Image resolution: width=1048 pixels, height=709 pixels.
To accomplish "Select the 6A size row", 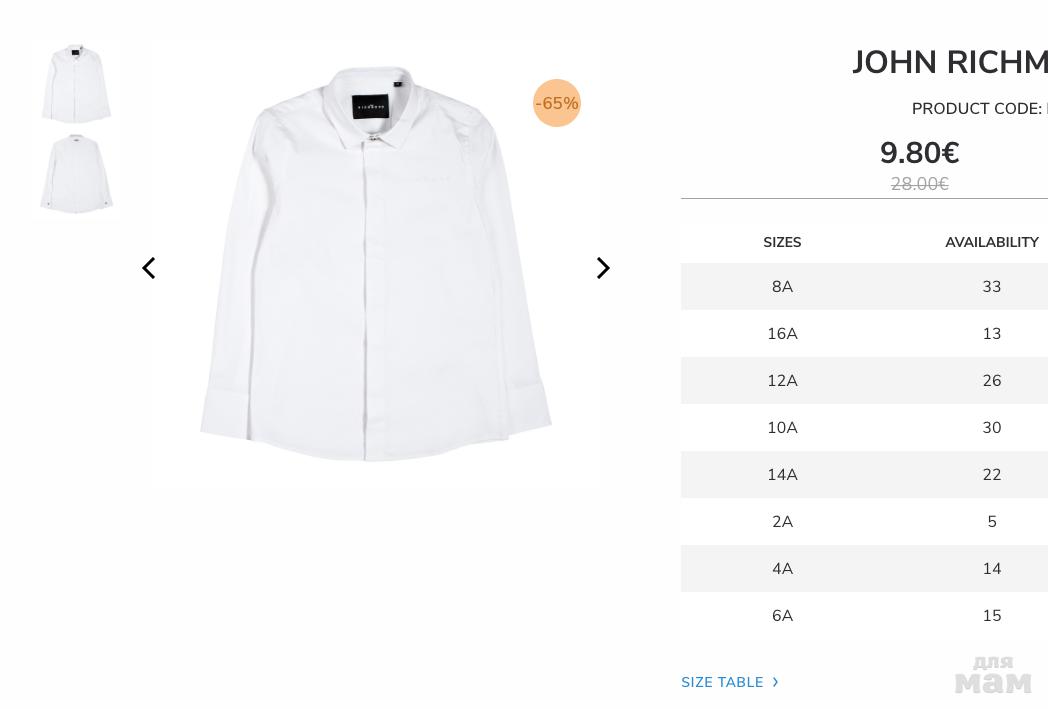I will tap(782, 616).
